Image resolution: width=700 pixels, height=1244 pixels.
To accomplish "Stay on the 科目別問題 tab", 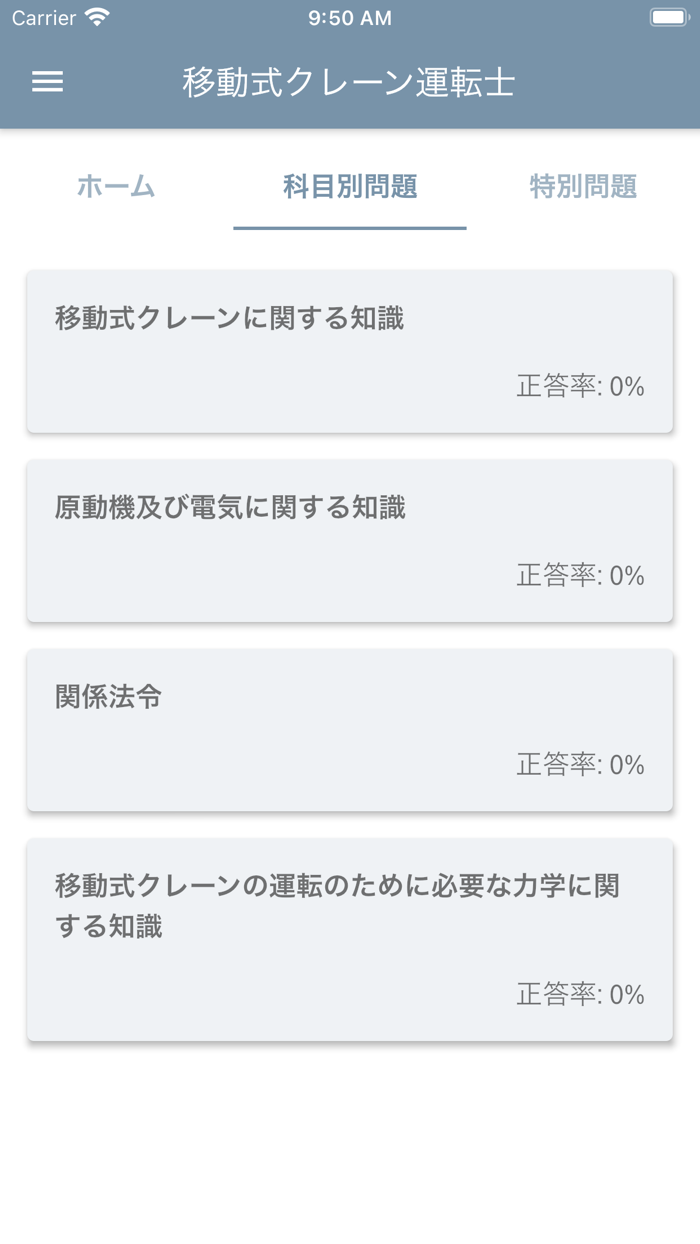I will pos(349,186).
